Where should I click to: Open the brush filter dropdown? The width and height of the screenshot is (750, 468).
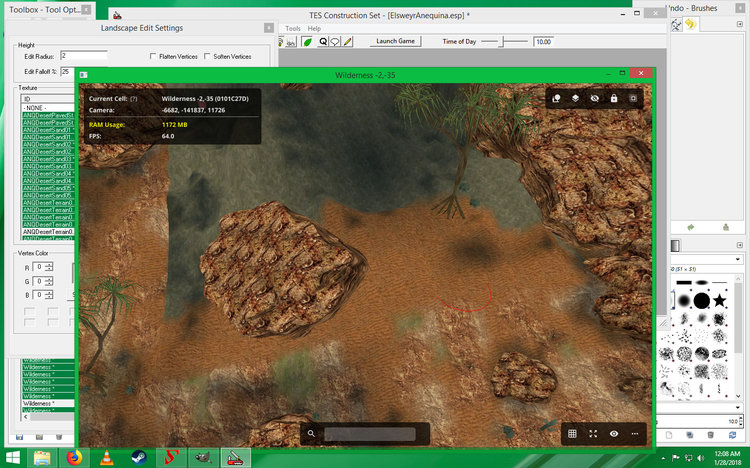(x=738, y=259)
